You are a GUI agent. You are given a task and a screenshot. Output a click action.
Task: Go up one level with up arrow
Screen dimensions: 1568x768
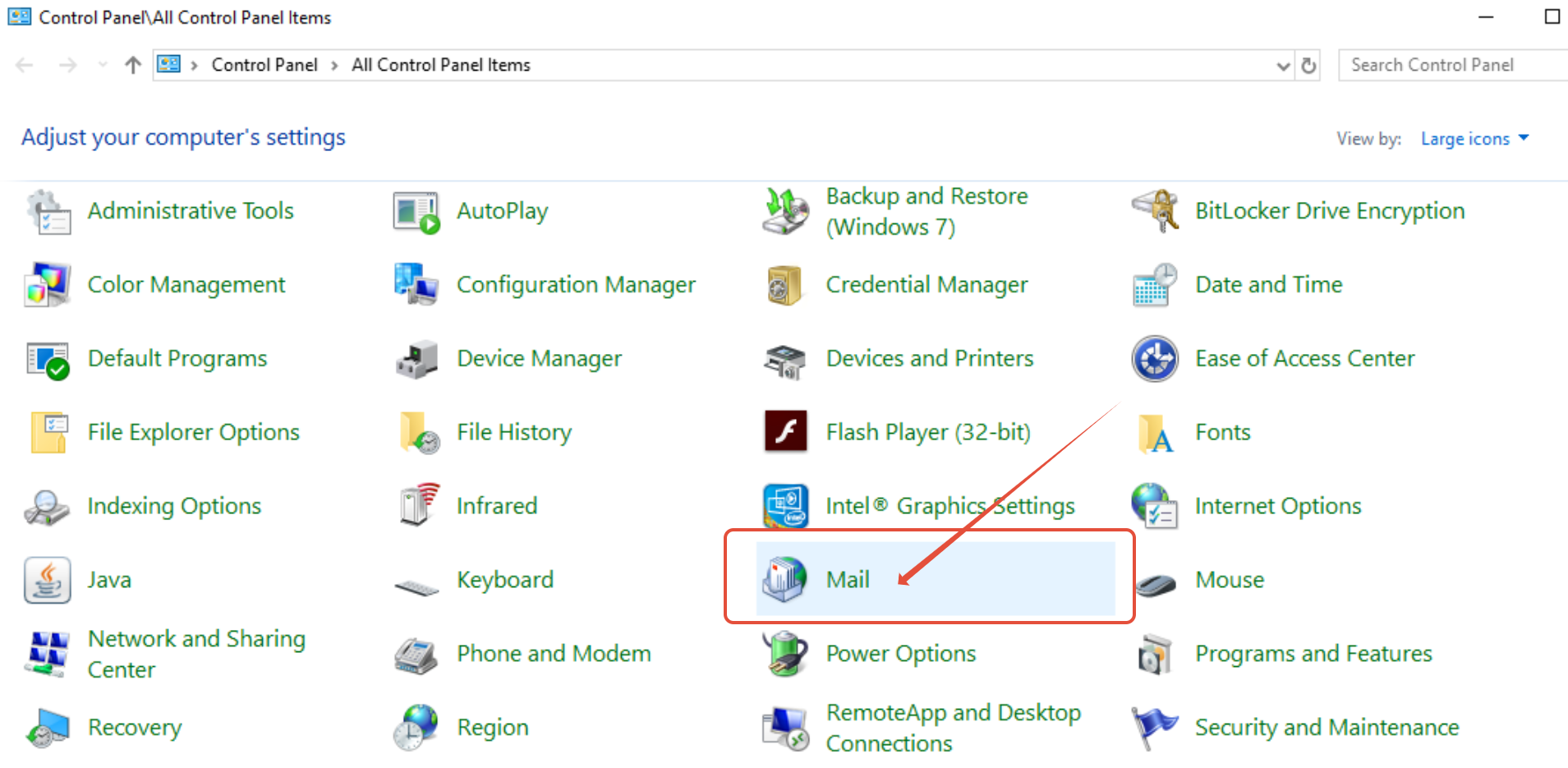click(133, 65)
